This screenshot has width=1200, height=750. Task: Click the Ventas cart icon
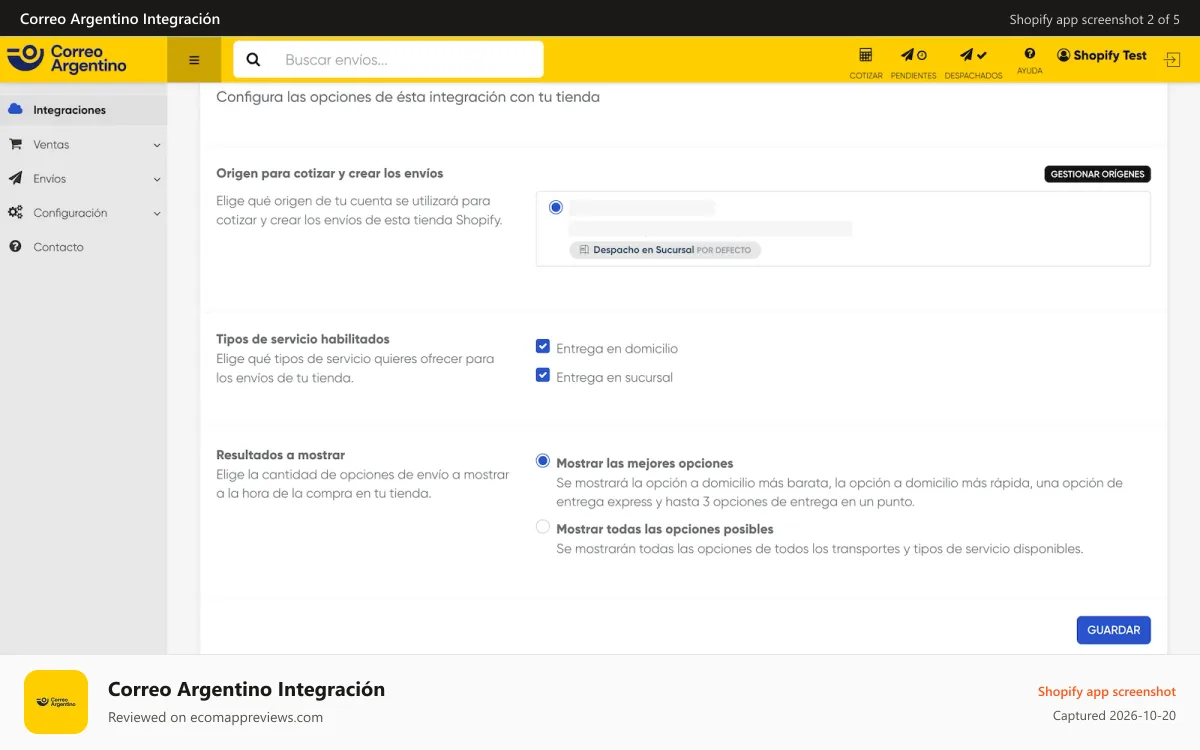tap(15, 144)
